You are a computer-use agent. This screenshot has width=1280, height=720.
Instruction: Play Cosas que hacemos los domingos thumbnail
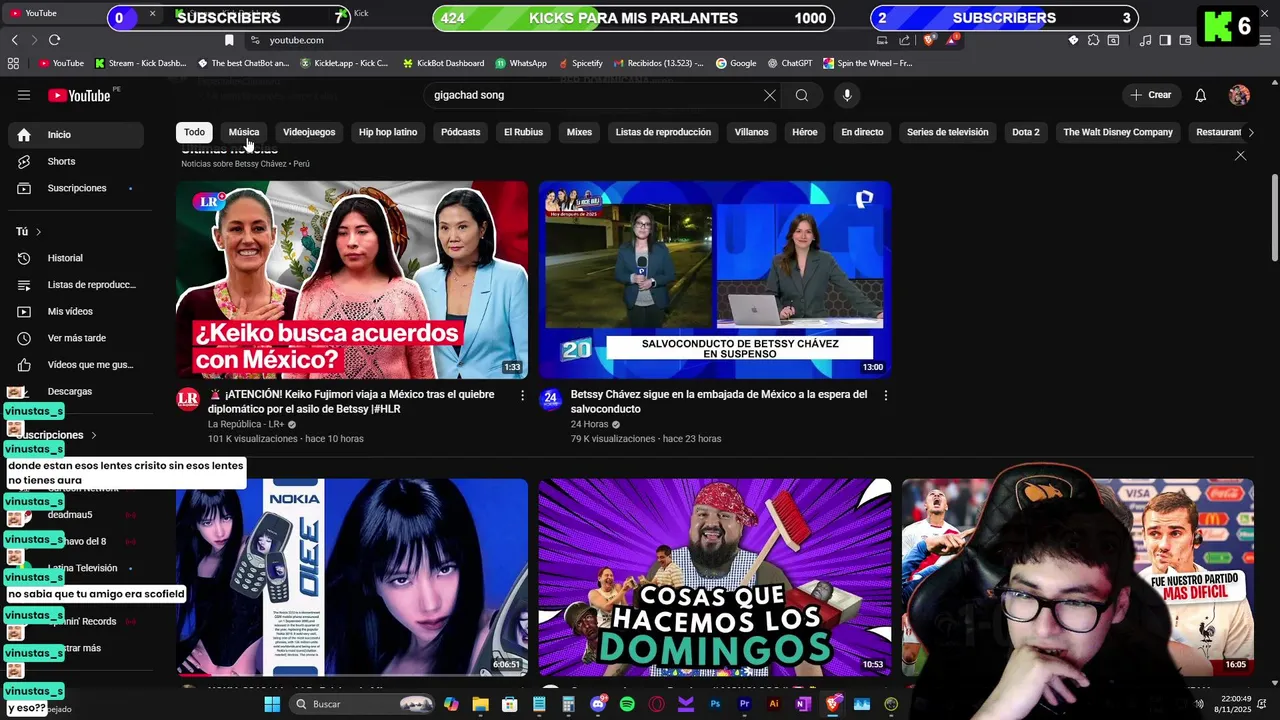[715, 577]
